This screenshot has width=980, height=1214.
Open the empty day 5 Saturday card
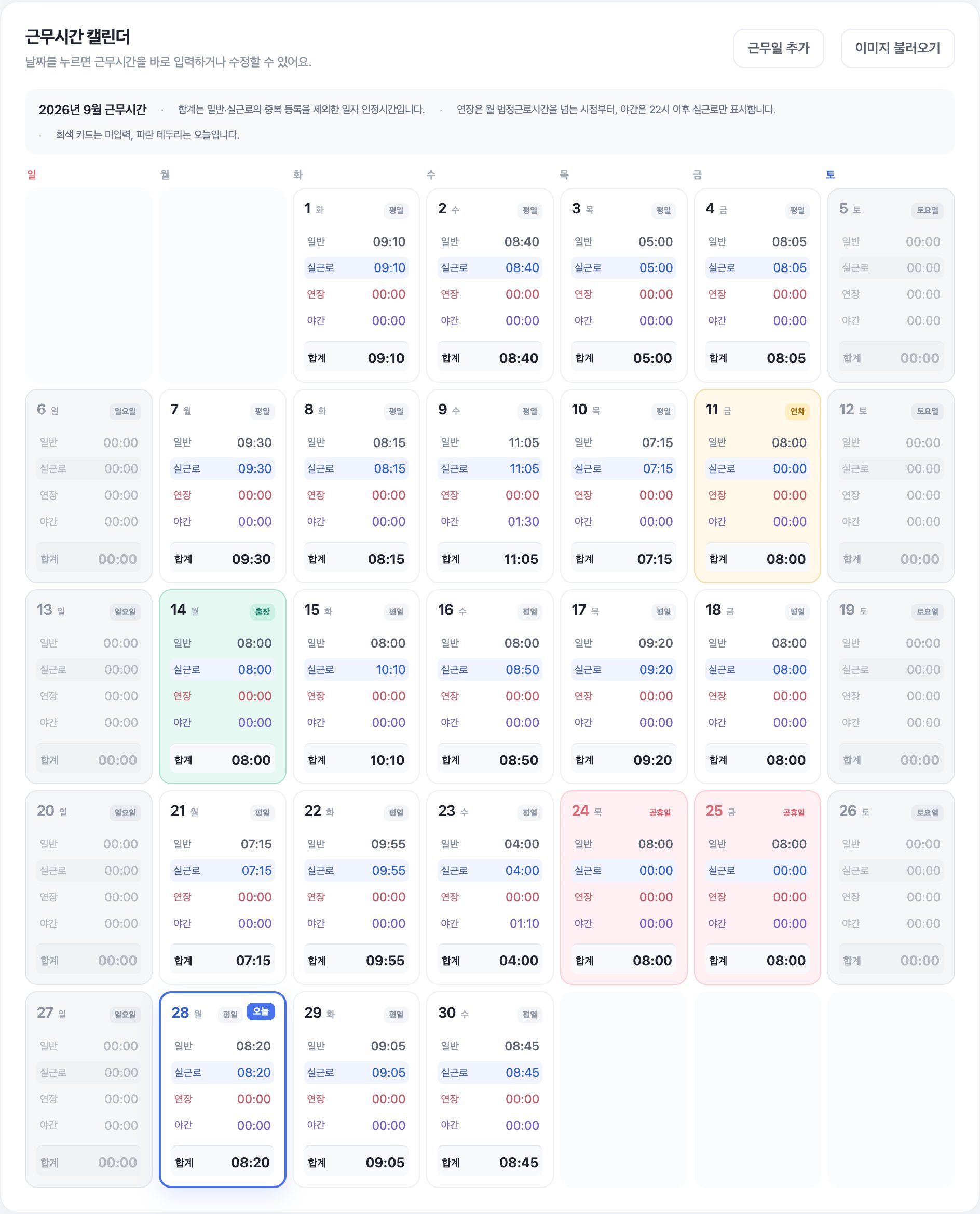point(891,285)
